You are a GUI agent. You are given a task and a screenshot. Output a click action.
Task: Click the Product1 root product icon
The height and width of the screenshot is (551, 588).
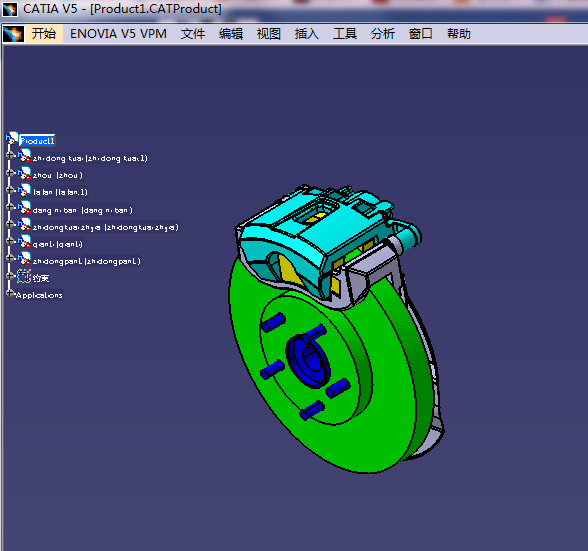[x=12, y=138]
